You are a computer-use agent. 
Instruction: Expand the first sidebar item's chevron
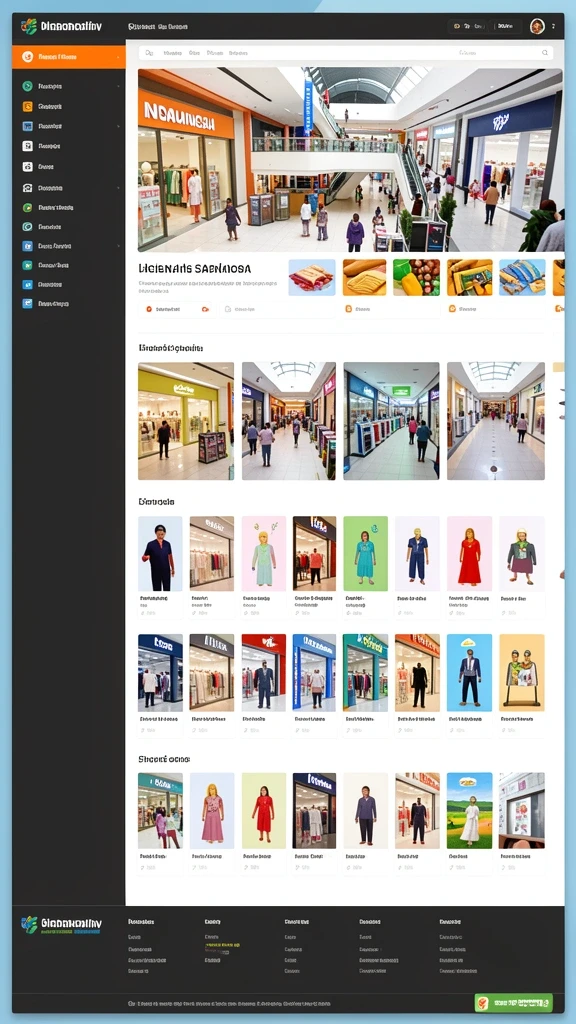[118, 86]
